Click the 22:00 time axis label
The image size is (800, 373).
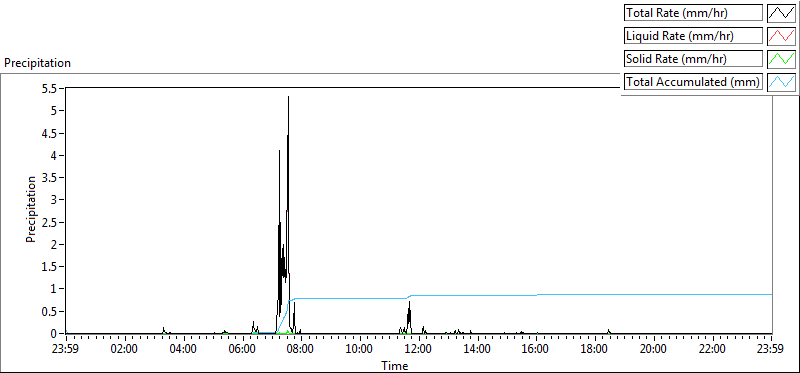tap(713, 350)
